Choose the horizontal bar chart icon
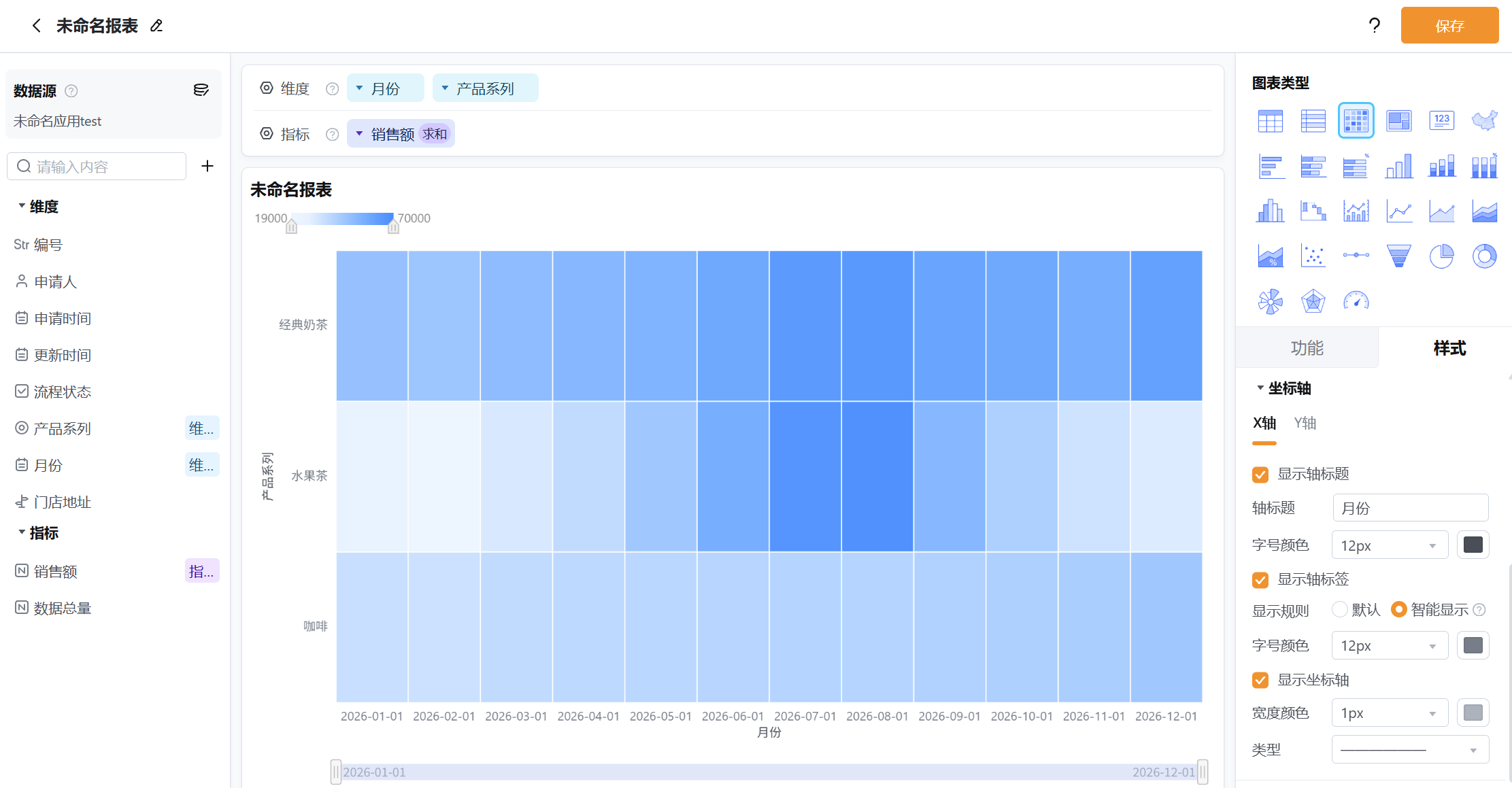Screen dimensions: 1512x788 tap(1271, 167)
